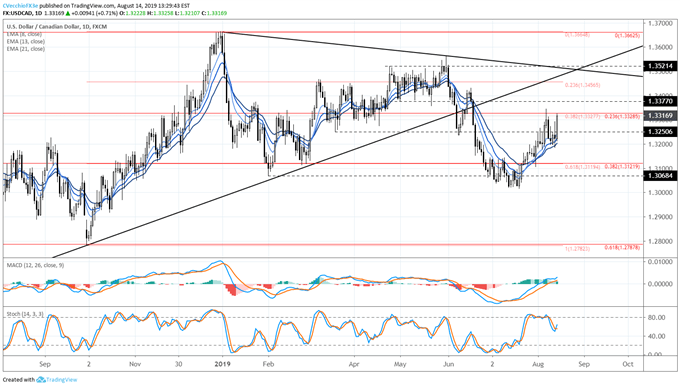Click the Aug marker on time axis
Viewport: 680px width, 387px height.
click(x=538, y=364)
